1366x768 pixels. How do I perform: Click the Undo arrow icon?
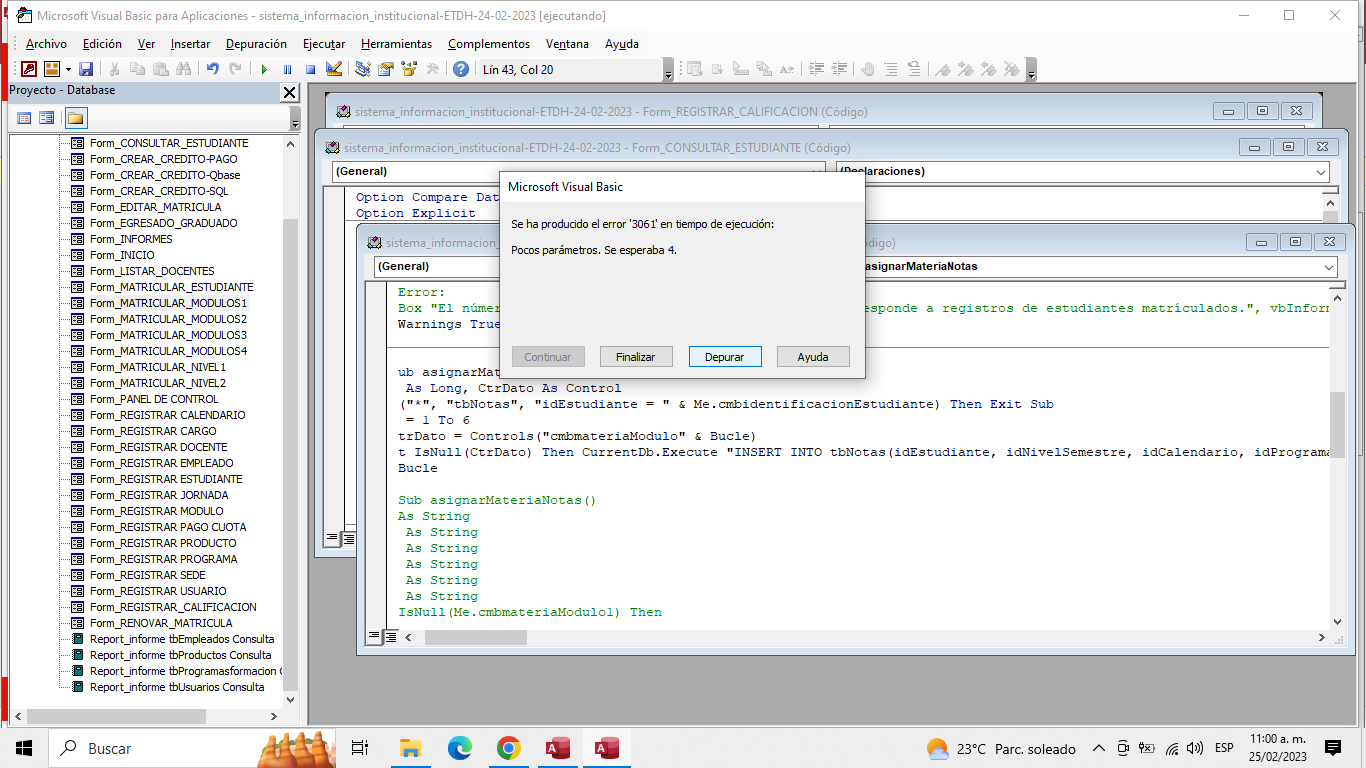pyautogui.click(x=212, y=69)
